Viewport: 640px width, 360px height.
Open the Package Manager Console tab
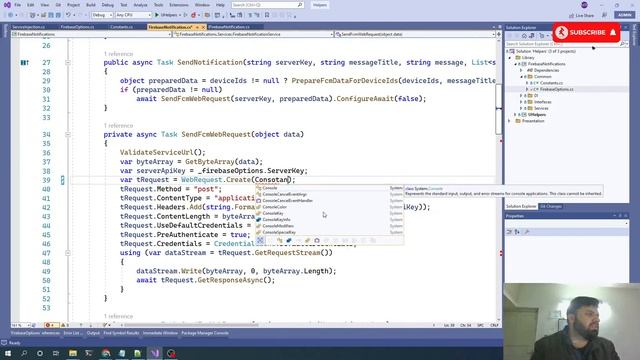pos(205,333)
